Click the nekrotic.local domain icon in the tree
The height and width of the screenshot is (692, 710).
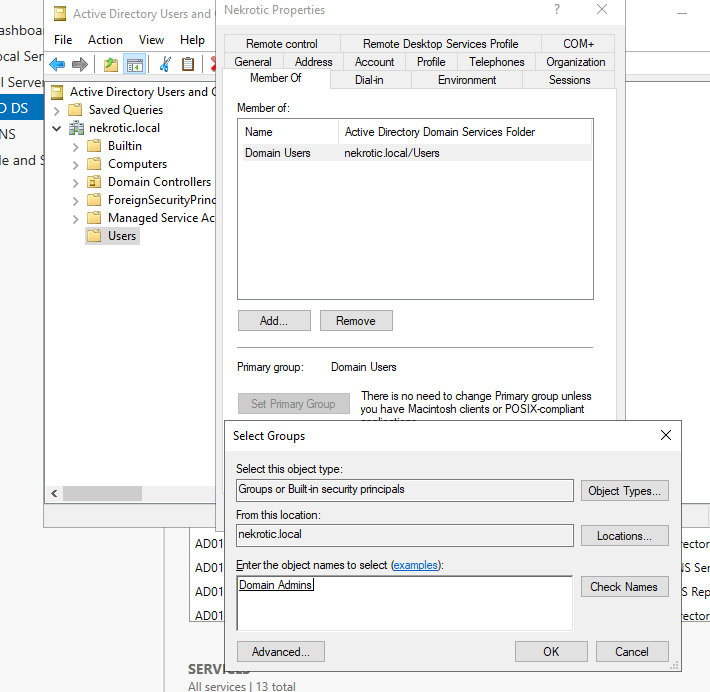pyautogui.click(x=76, y=128)
